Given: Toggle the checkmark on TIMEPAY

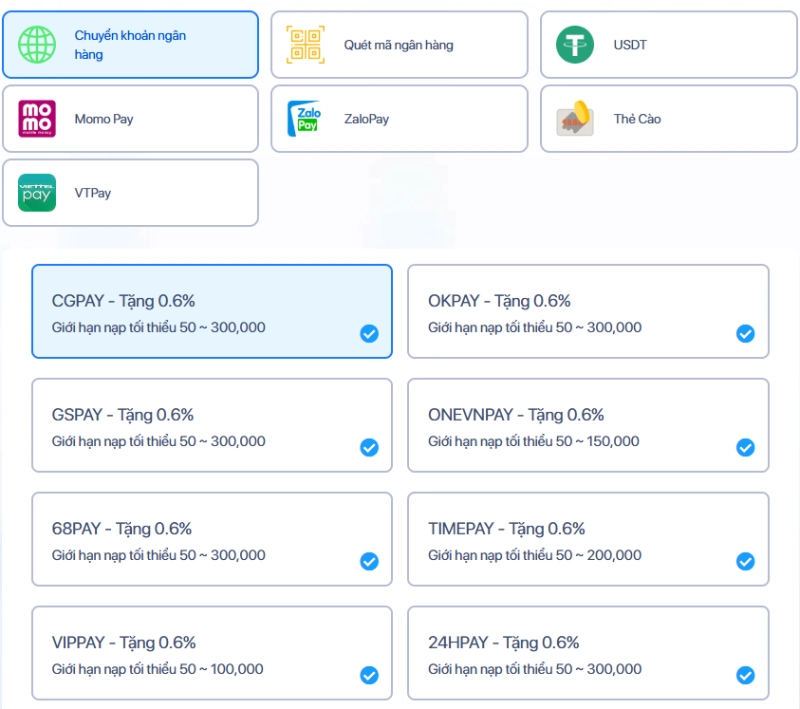Looking at the screenshot, I should [x=745, y=562].
